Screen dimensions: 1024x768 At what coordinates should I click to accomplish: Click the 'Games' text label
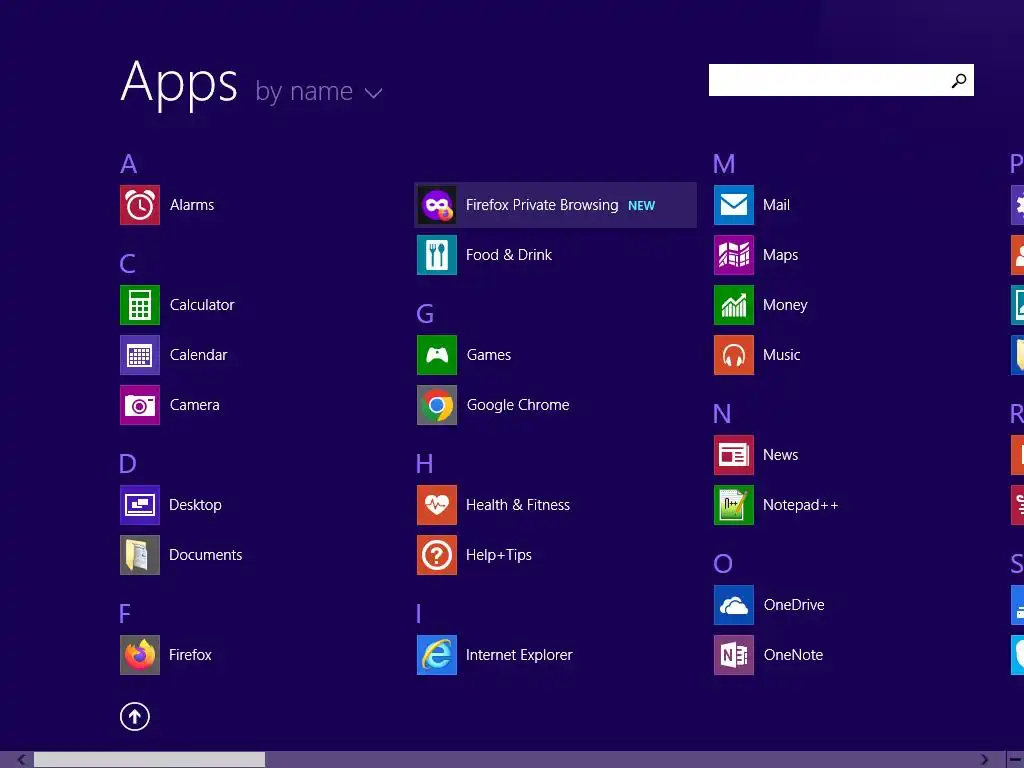[489, 355]
